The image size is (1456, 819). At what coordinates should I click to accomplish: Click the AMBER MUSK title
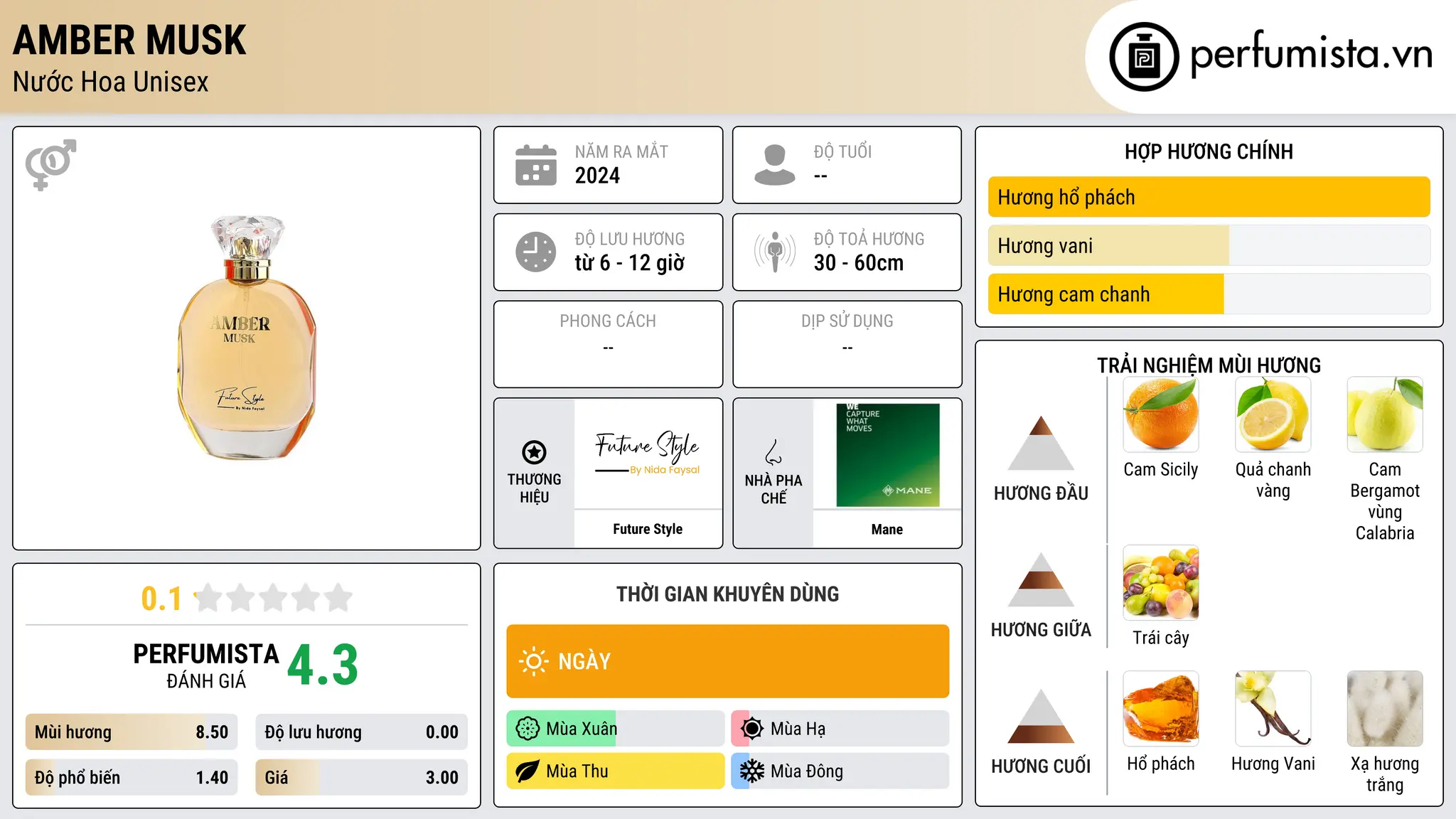pos(129,40)
